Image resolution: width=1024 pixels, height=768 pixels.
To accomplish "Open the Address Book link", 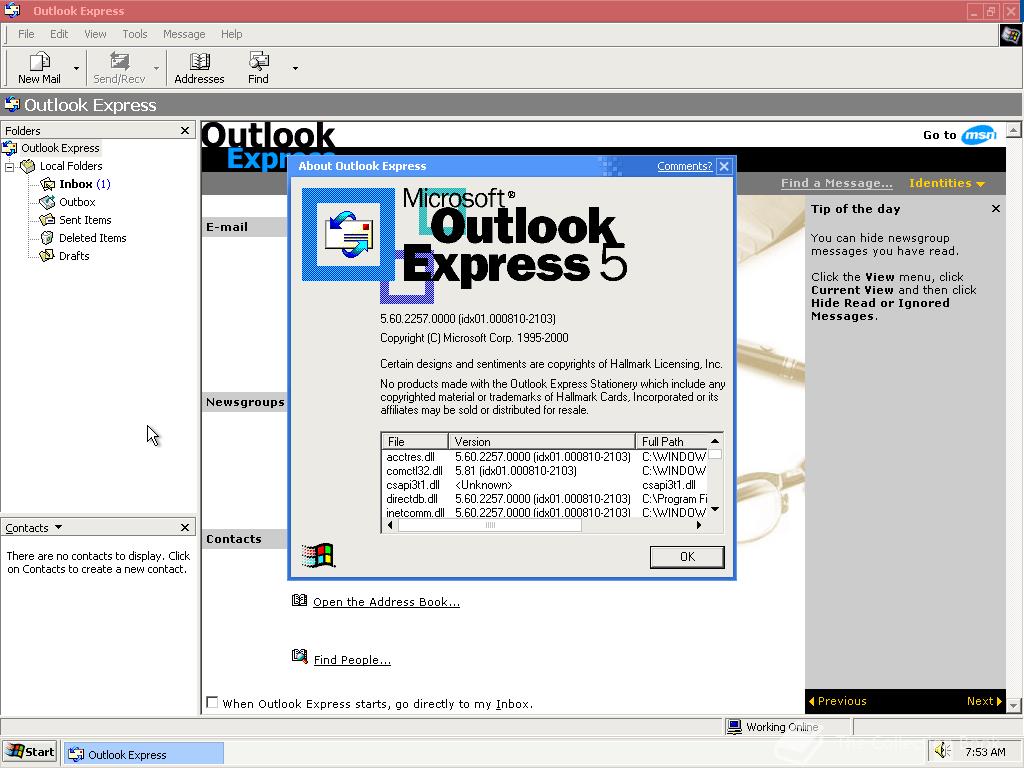I will coord(386,602).
